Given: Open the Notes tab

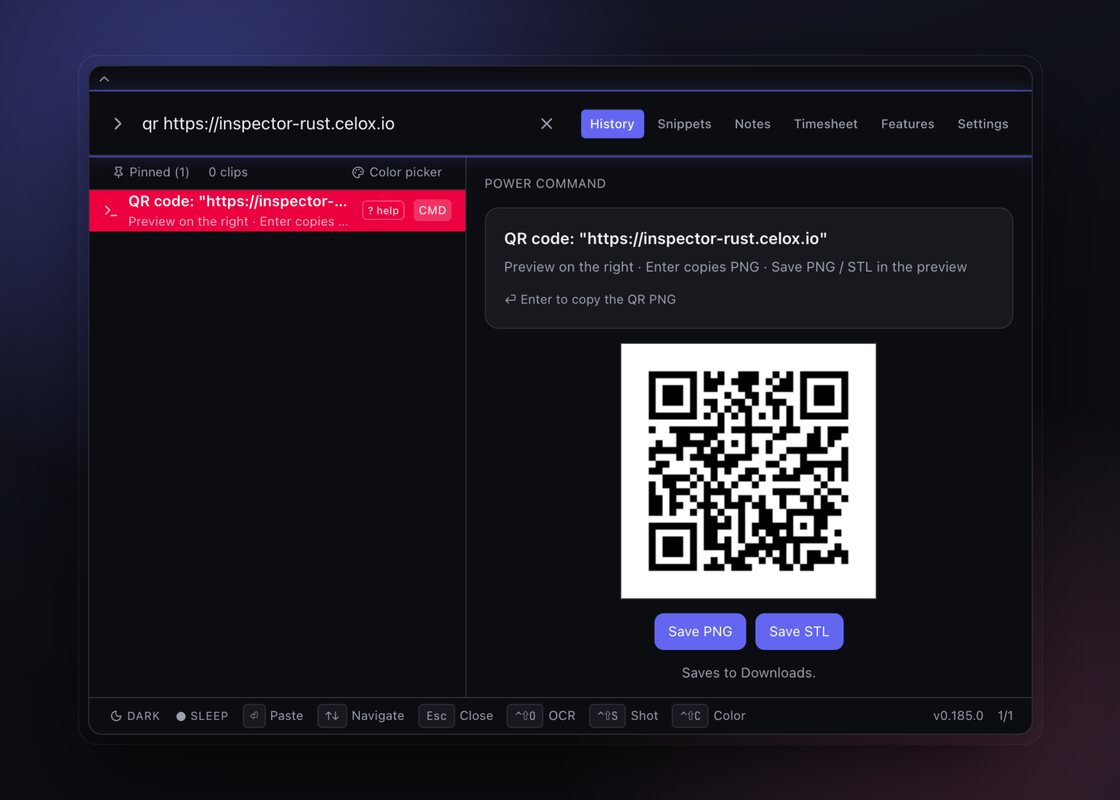Looking at the screenshot, I should coord(752,124).
